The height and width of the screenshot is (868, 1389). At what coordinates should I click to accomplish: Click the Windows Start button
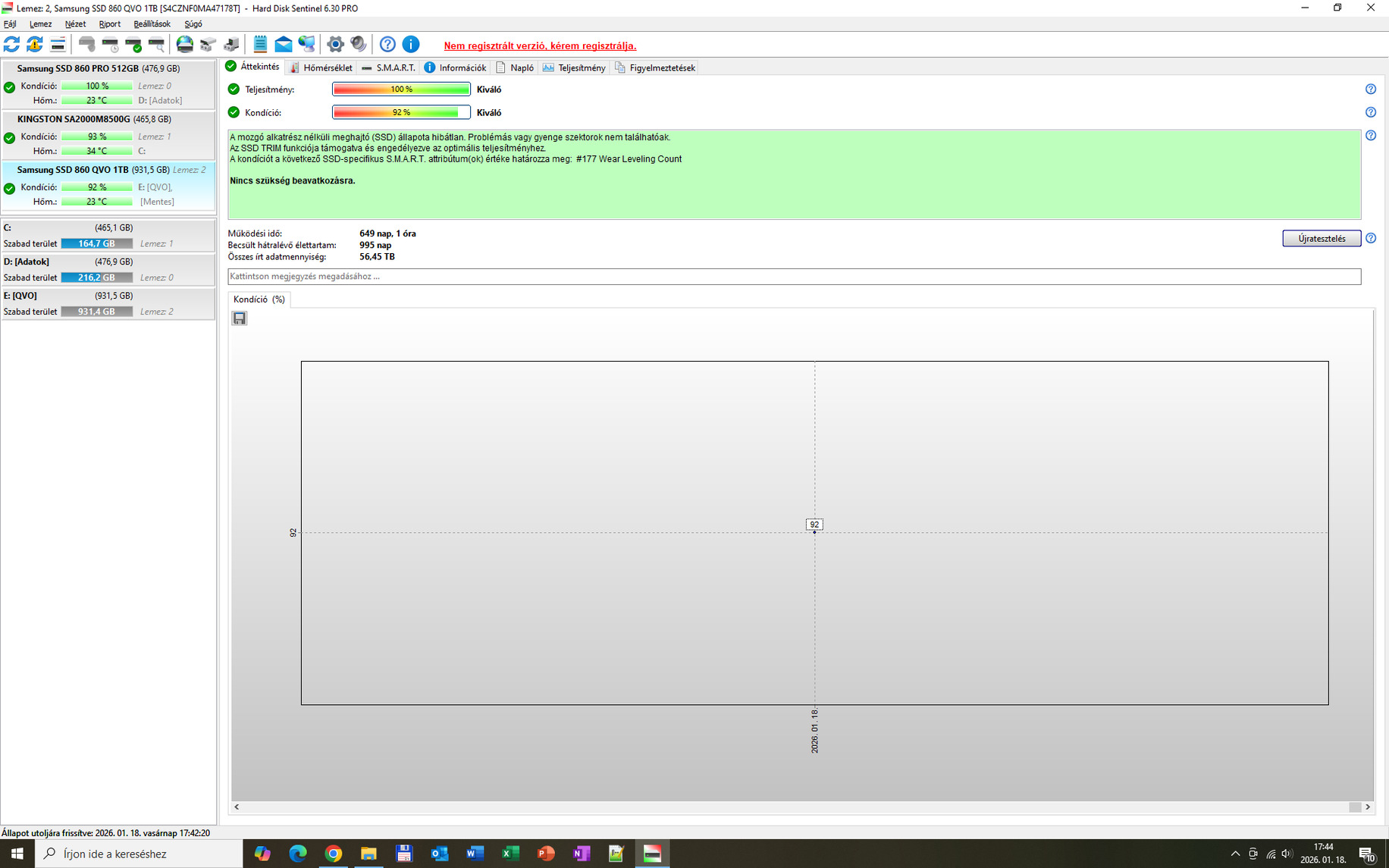[x=17, y=854]
